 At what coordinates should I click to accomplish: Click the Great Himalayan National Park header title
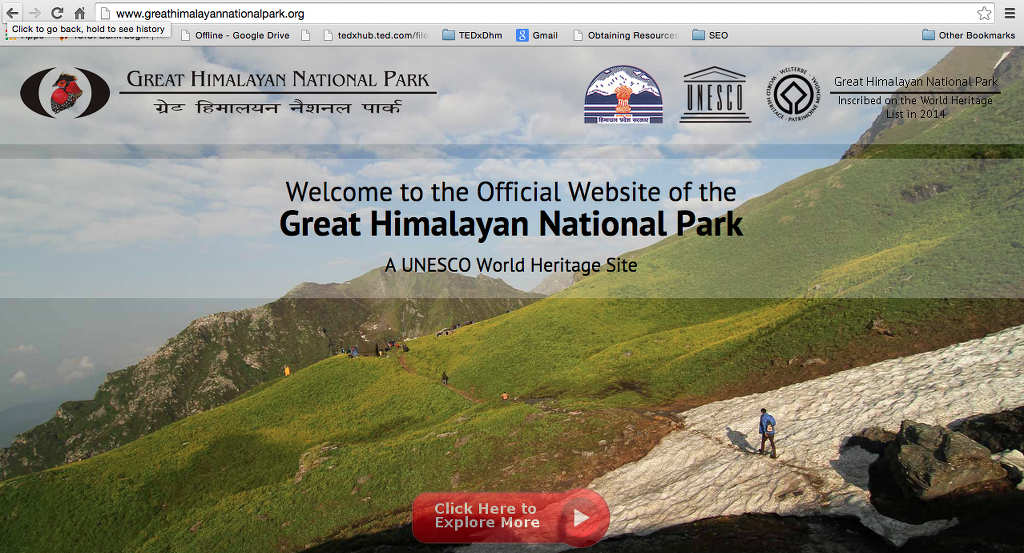click(278, 80)
